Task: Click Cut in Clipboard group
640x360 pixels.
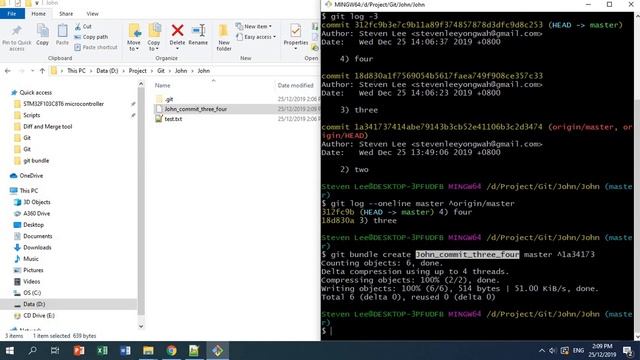Action: (83, 27)
